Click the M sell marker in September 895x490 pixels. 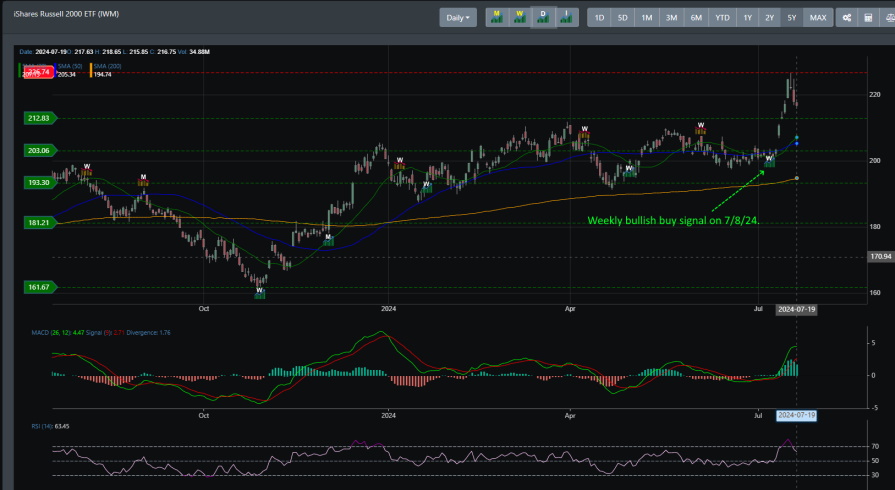tap(143, 180)
